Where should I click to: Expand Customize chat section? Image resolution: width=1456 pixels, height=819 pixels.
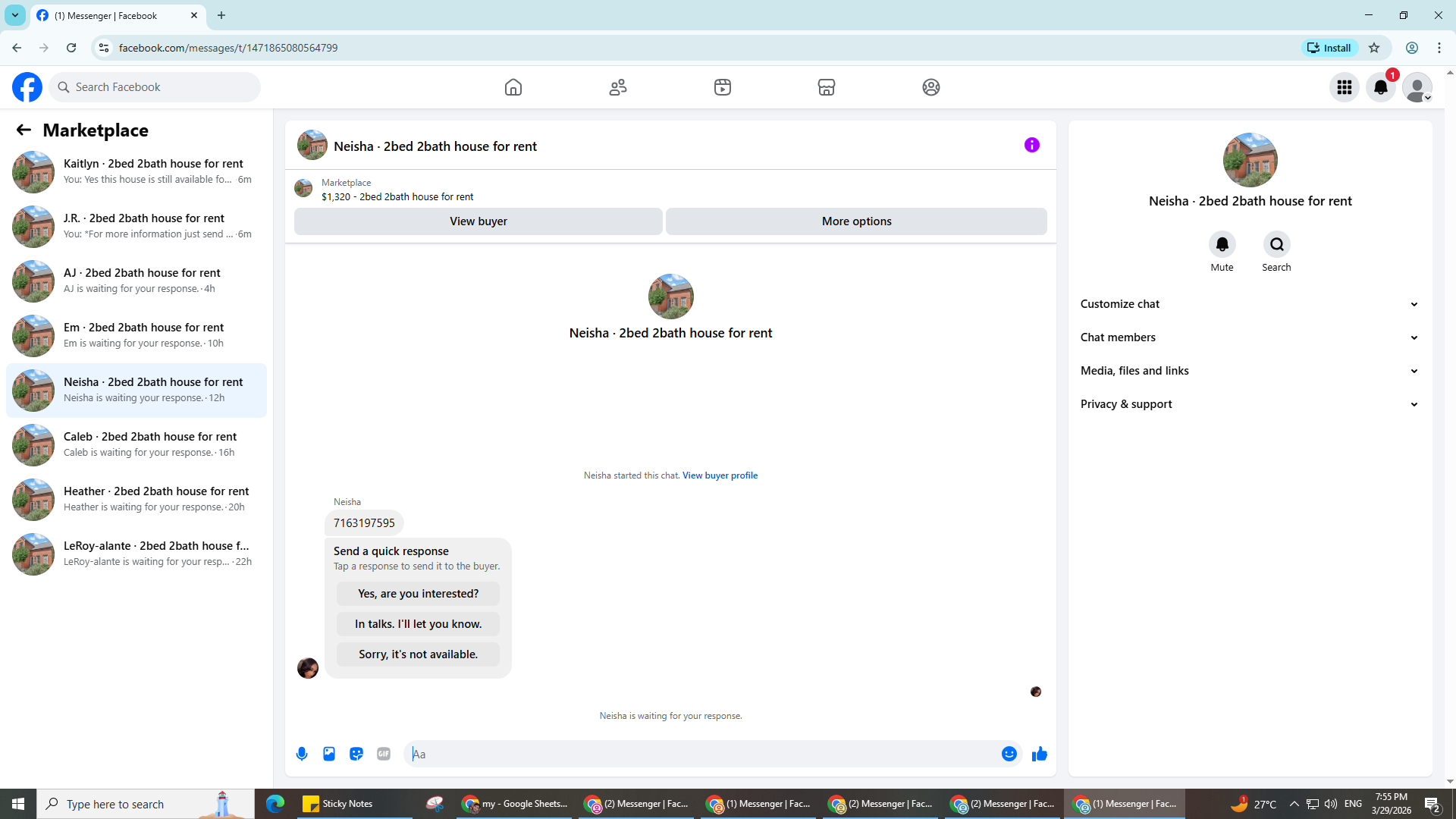1250,304
